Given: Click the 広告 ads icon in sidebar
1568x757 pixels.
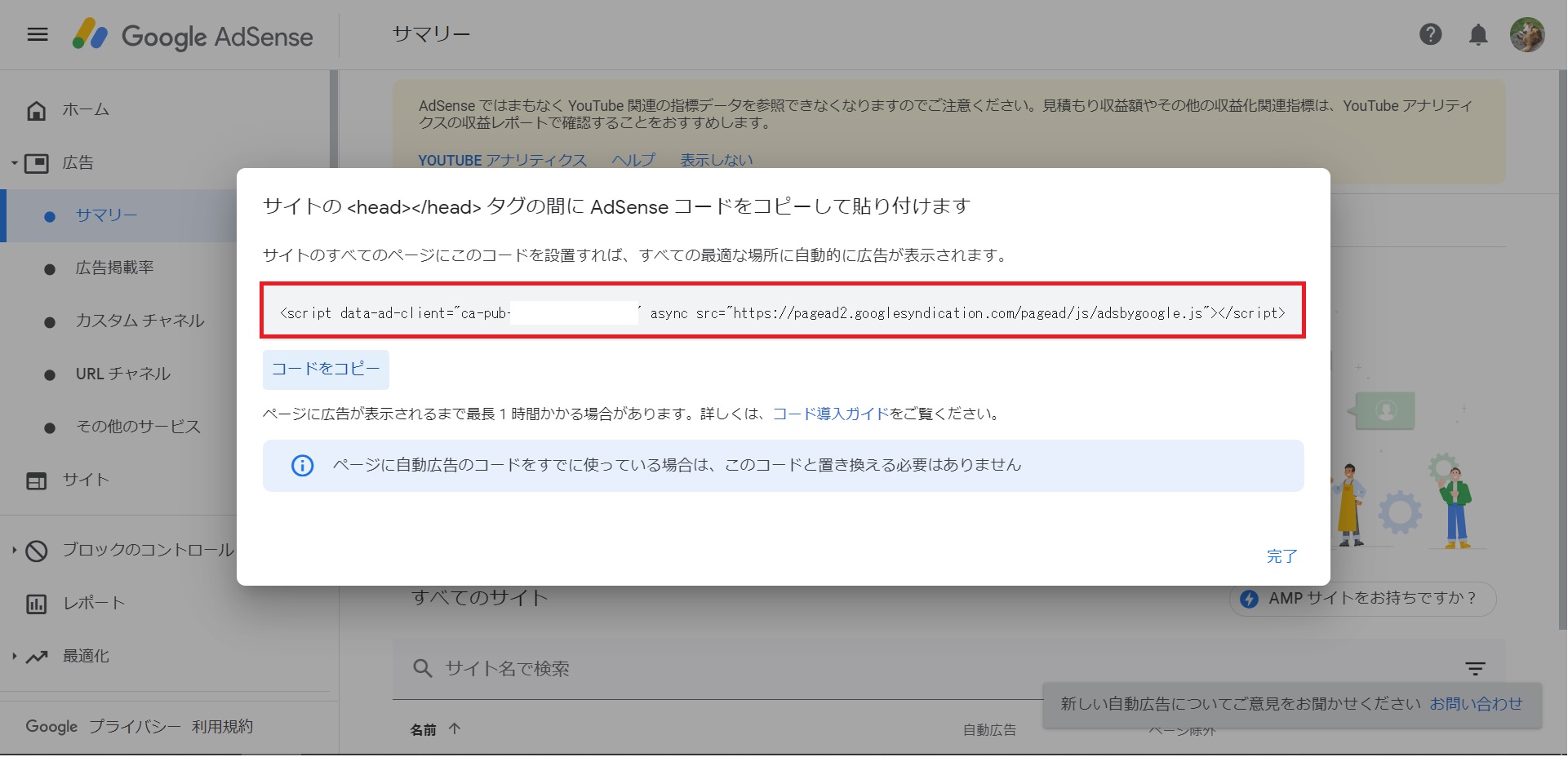Looking at the screenshot, I should pyautogui.click(x=37, y=163).
